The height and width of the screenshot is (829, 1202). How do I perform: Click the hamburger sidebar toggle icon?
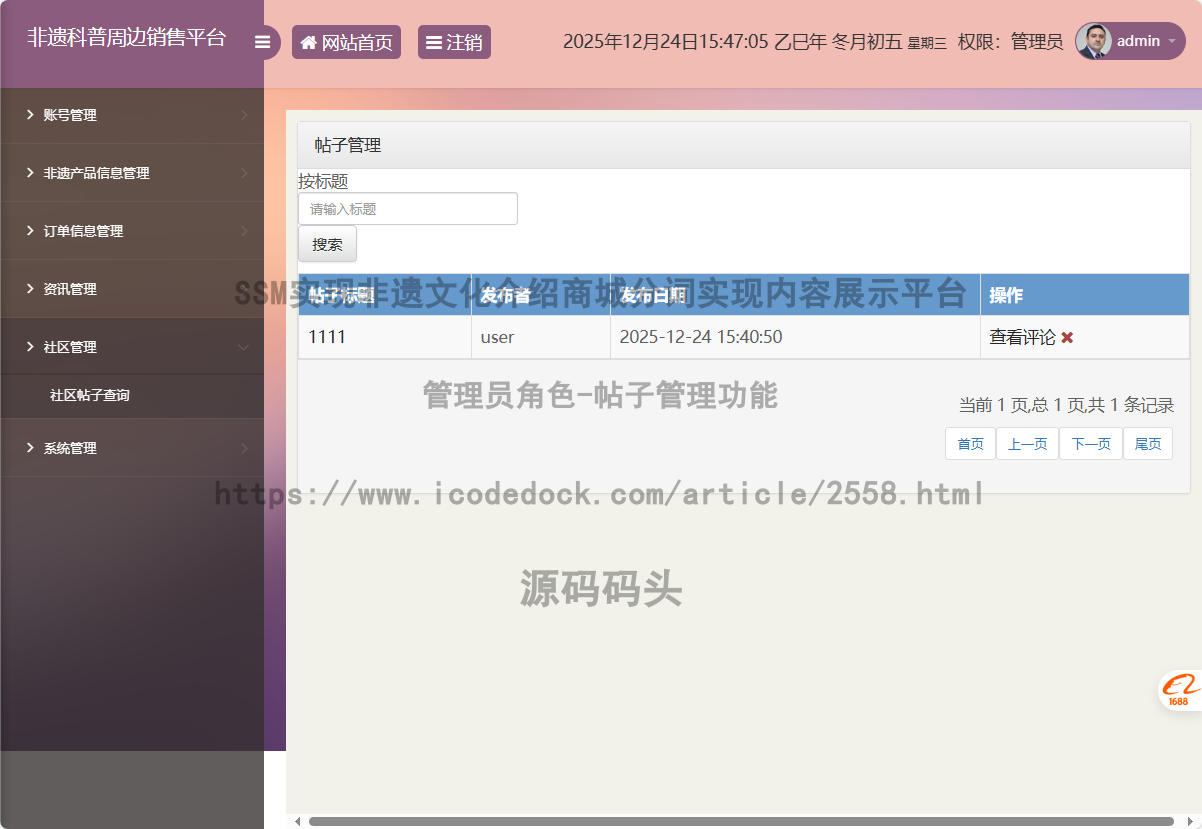263,42
